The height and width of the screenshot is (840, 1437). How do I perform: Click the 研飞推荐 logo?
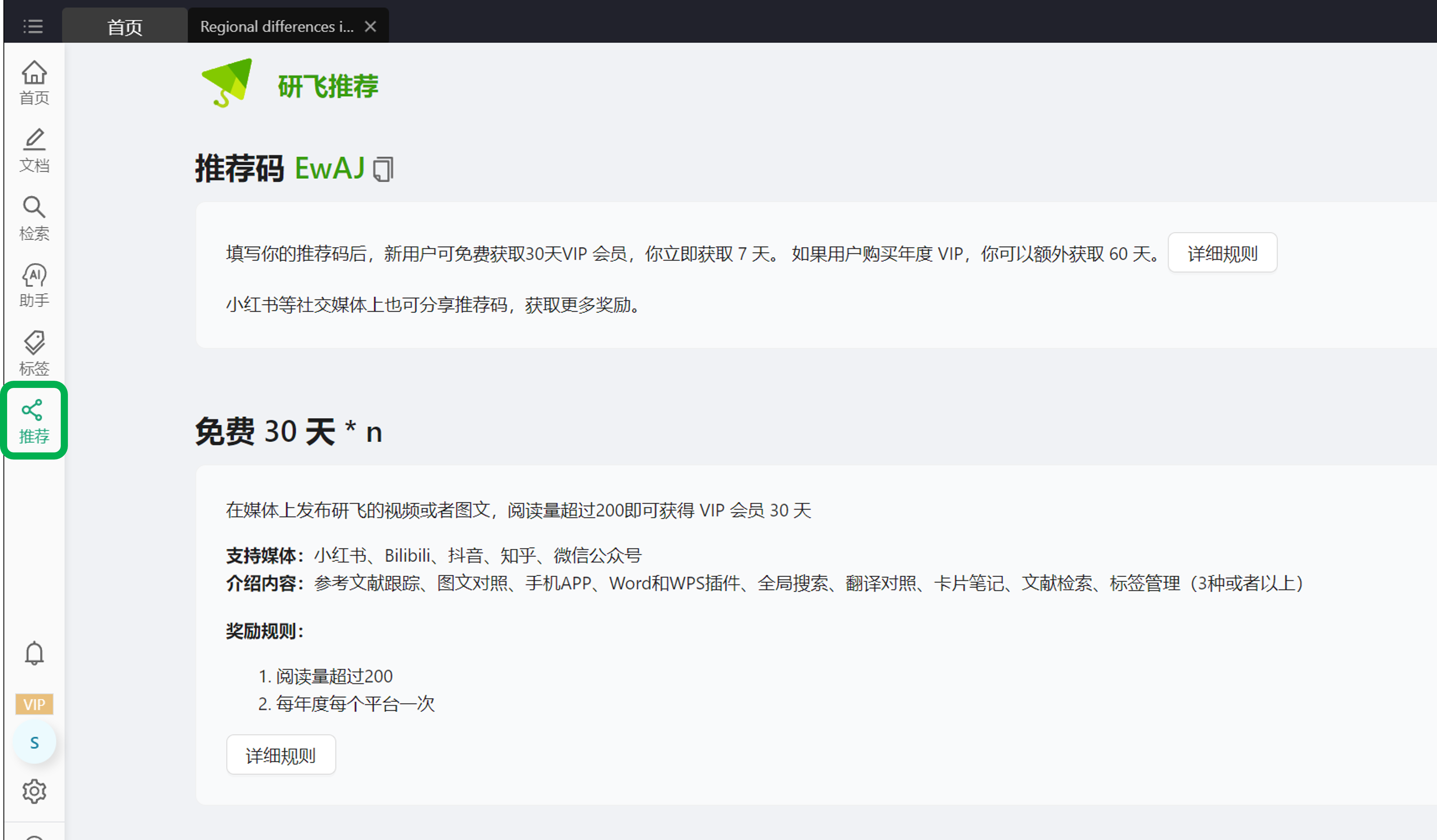227,83
